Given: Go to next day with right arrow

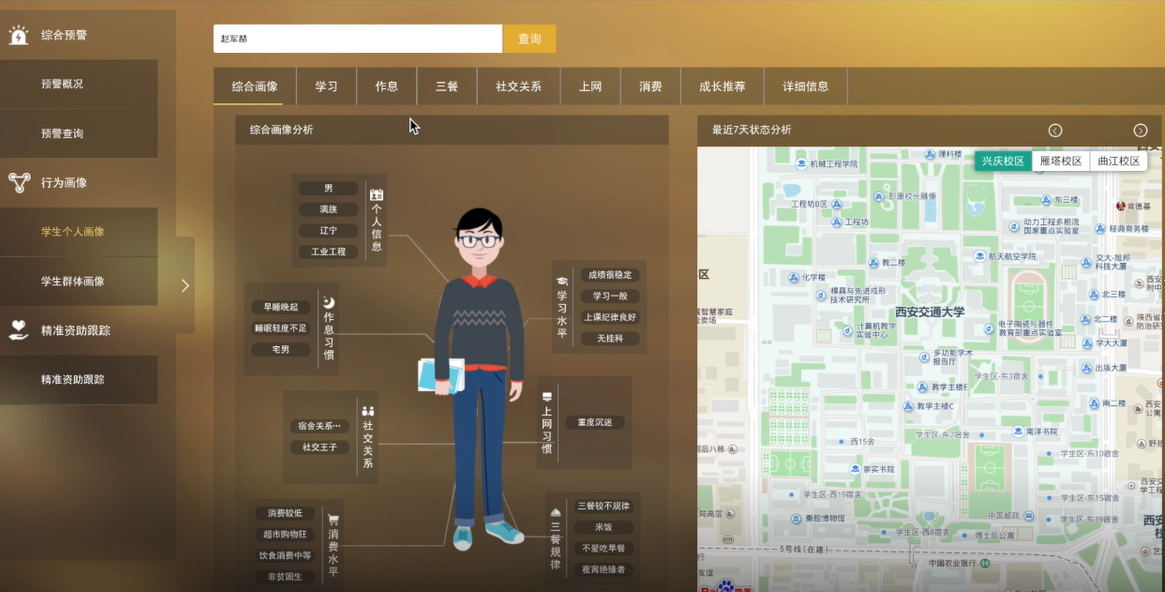Looking at the screenshot, I should coord(1140,130).
